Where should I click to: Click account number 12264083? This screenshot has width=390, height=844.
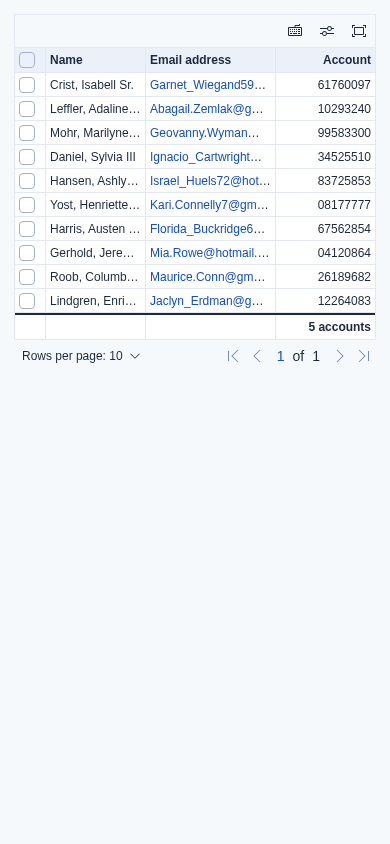click(x=344, y=301)
